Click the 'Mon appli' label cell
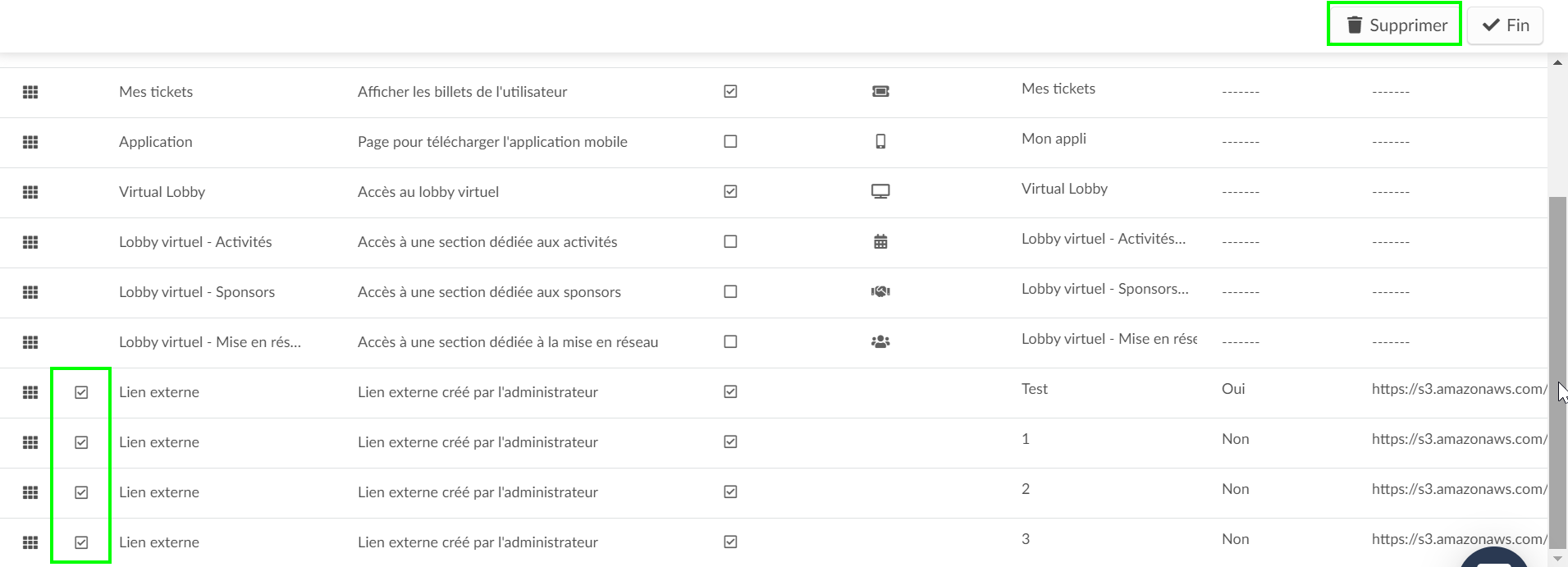This screenshot has height=567, width=1568. coord(1054,139)
